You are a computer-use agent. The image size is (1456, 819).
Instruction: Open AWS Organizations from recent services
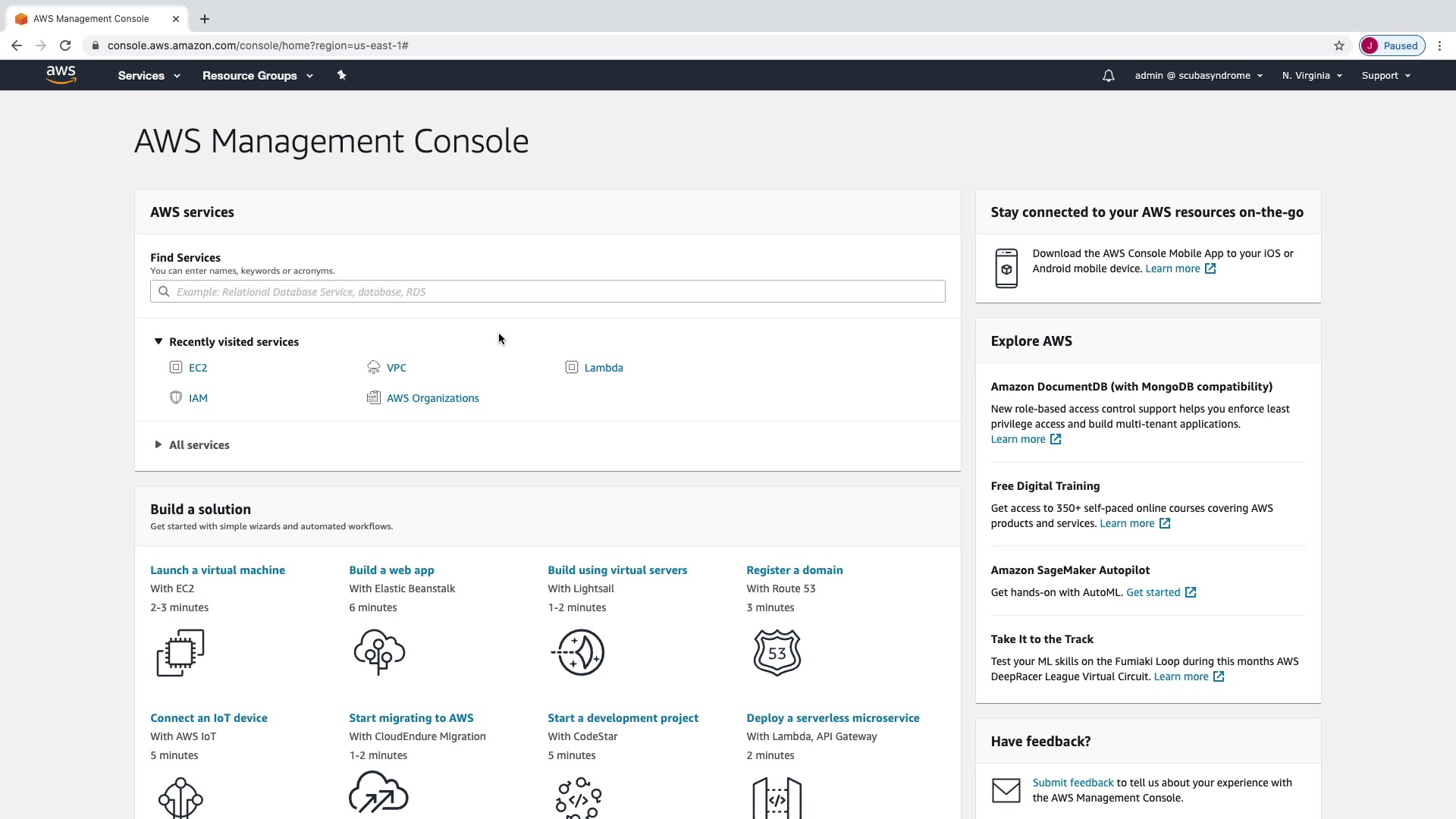432,398
